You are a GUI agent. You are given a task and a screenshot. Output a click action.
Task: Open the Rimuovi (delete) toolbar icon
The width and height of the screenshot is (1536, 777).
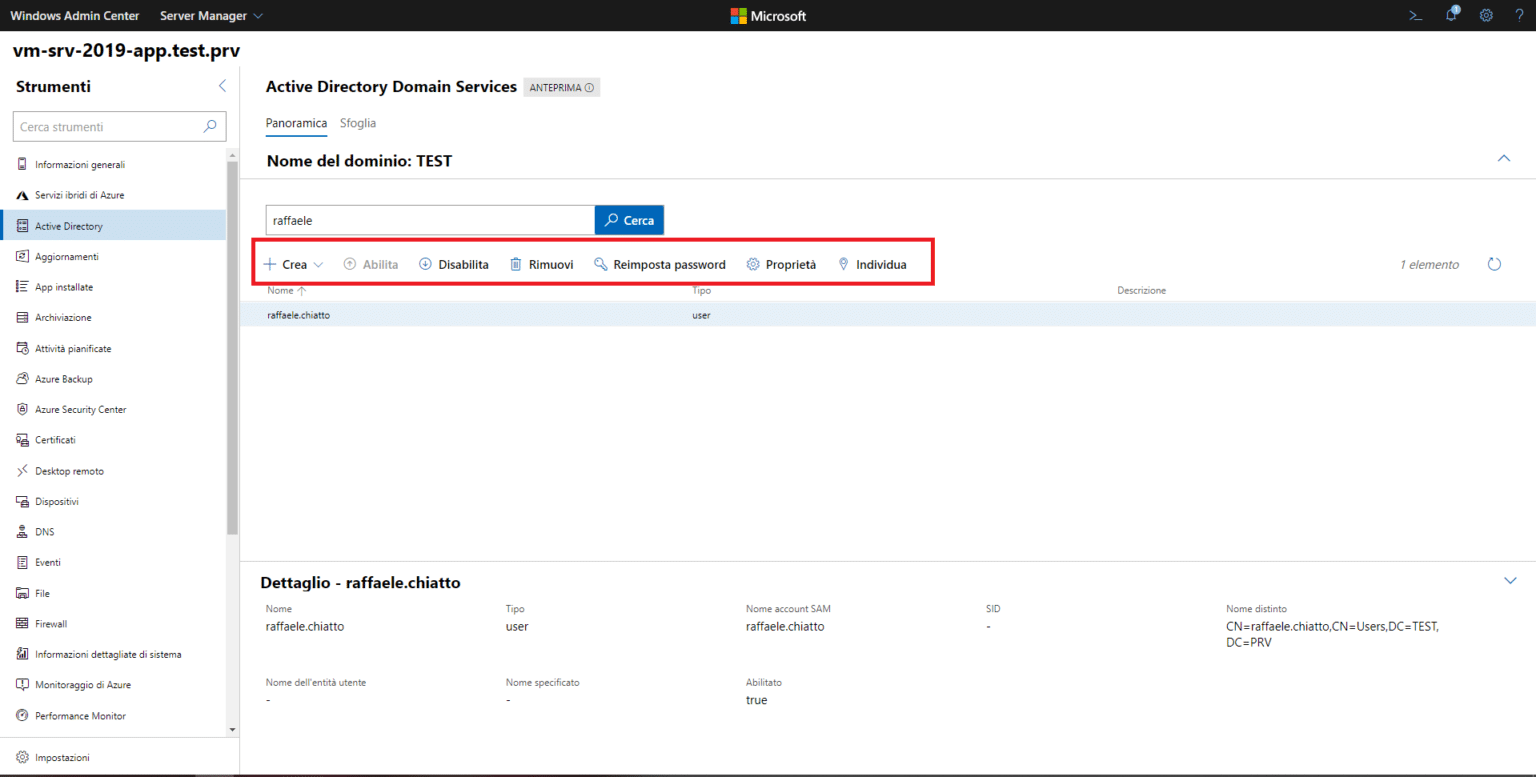pyautogui.click(x=541, y=264)
